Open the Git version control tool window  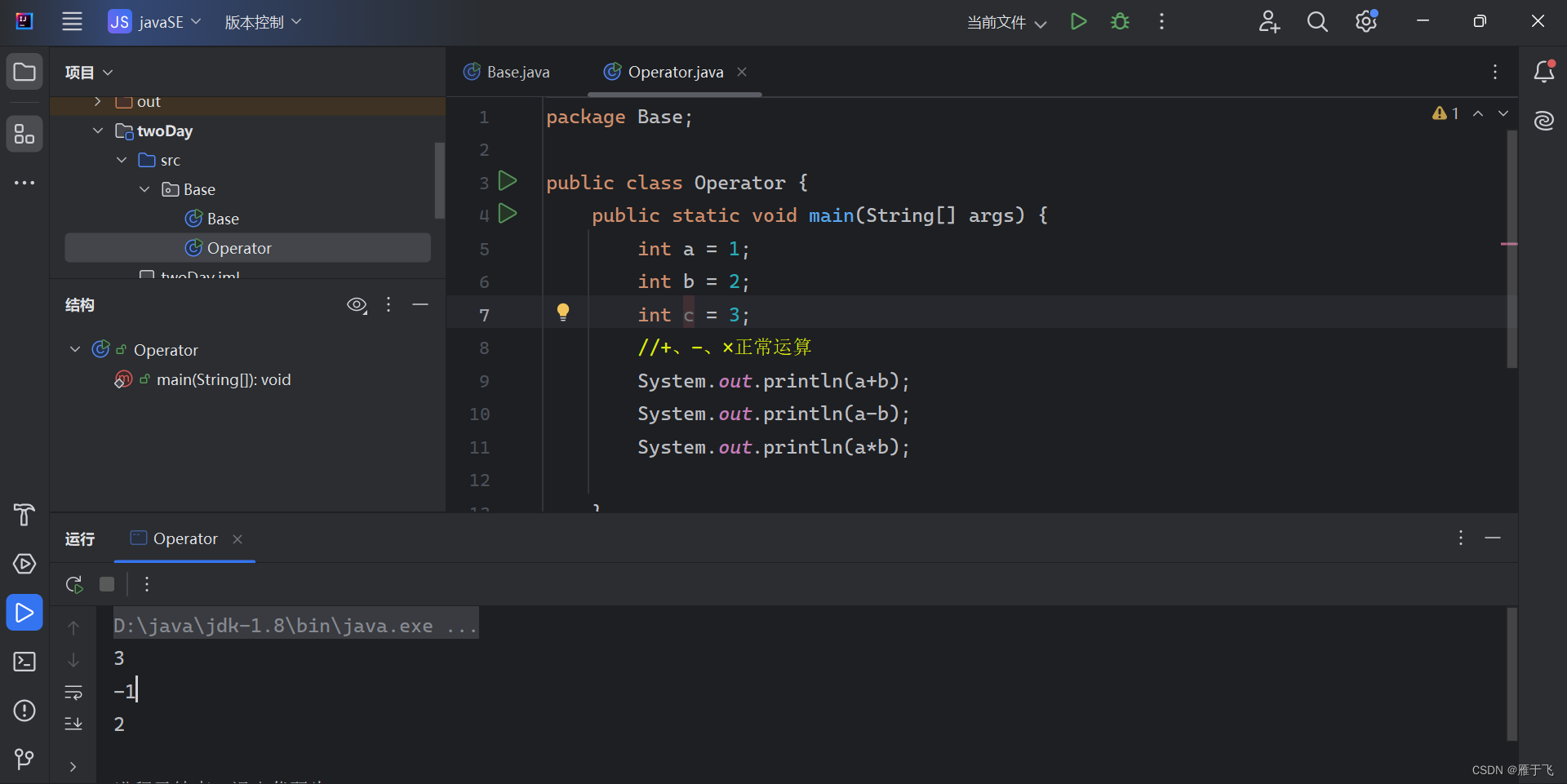click(24, 760)
